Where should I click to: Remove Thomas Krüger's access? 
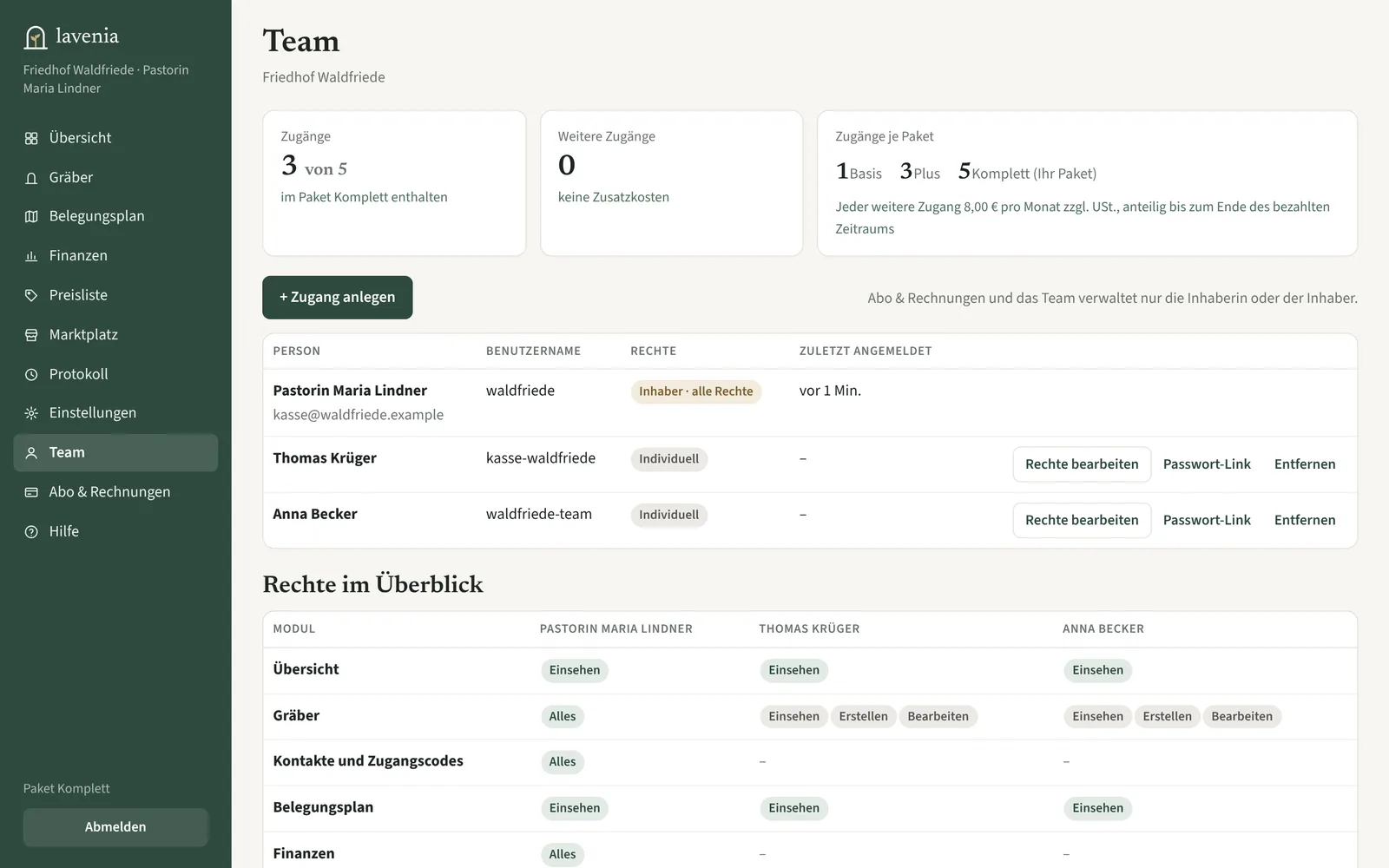pos(1305,464)
